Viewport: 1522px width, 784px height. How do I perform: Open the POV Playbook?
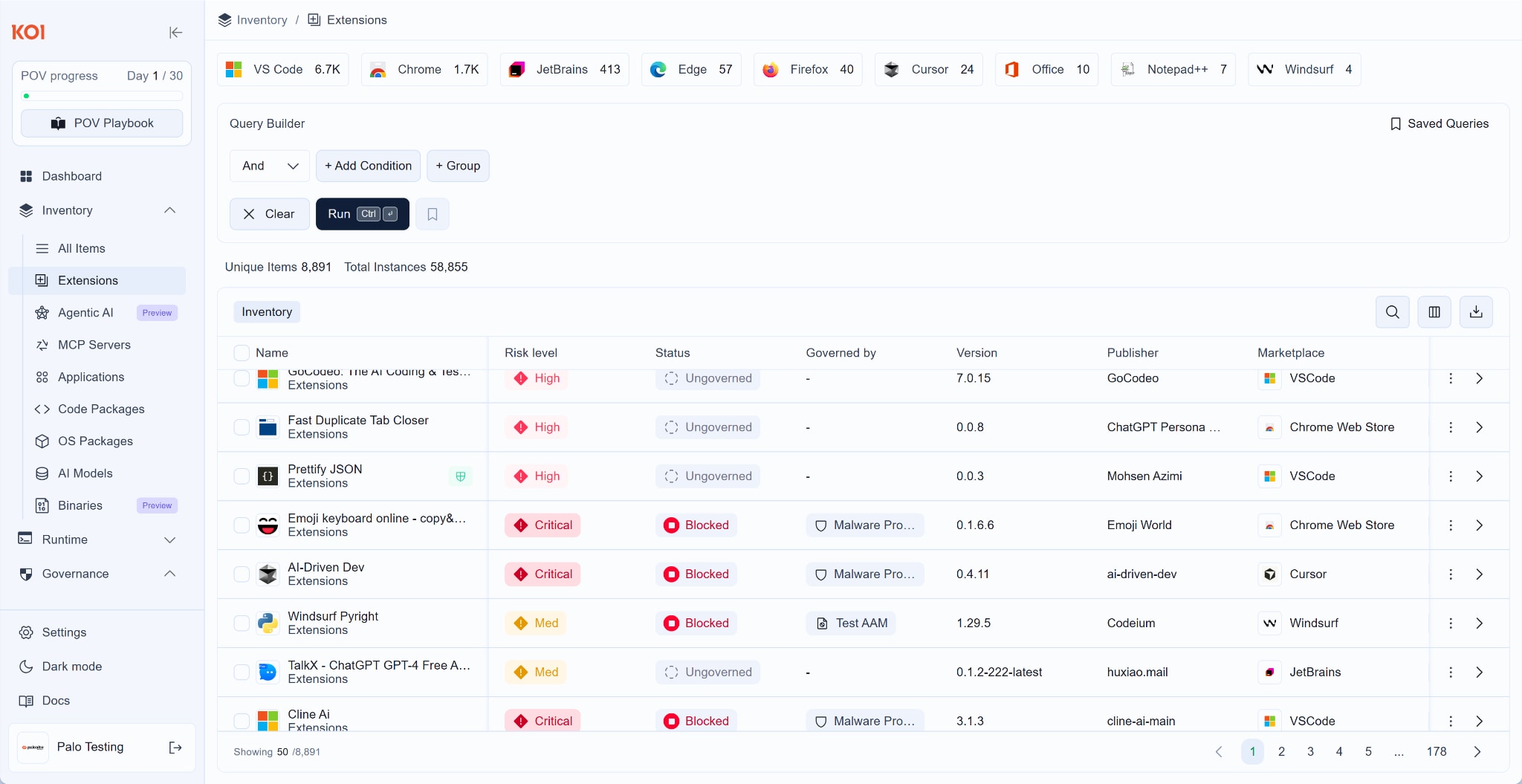(x=102, y=123)
